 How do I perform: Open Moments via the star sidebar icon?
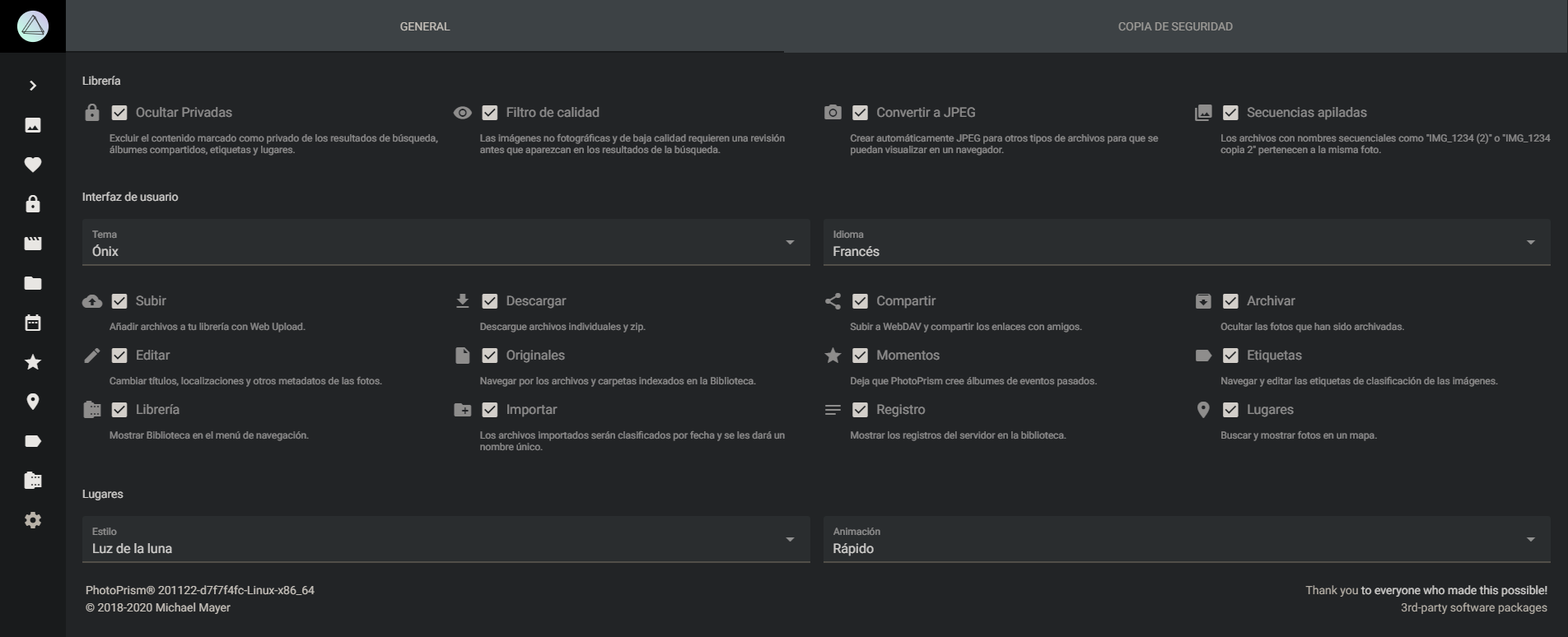click(x=33, y=362)
